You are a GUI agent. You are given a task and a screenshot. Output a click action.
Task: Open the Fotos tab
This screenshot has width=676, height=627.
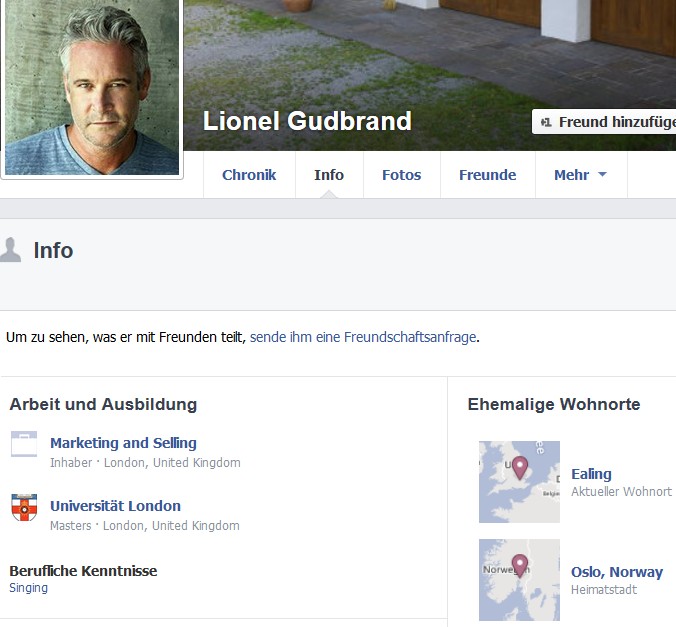click(x=401, y=175)
